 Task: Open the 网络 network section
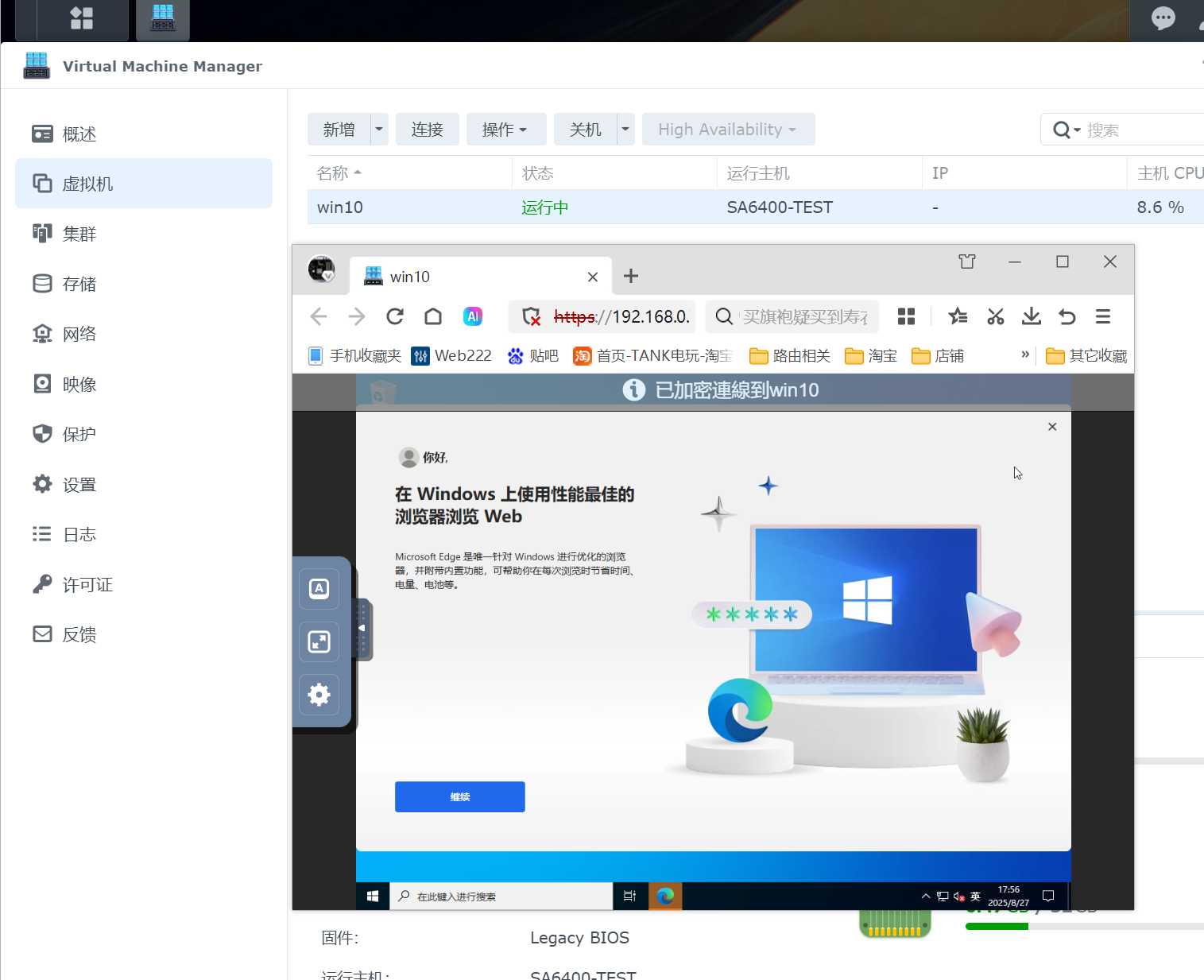(x=144, y=334)
